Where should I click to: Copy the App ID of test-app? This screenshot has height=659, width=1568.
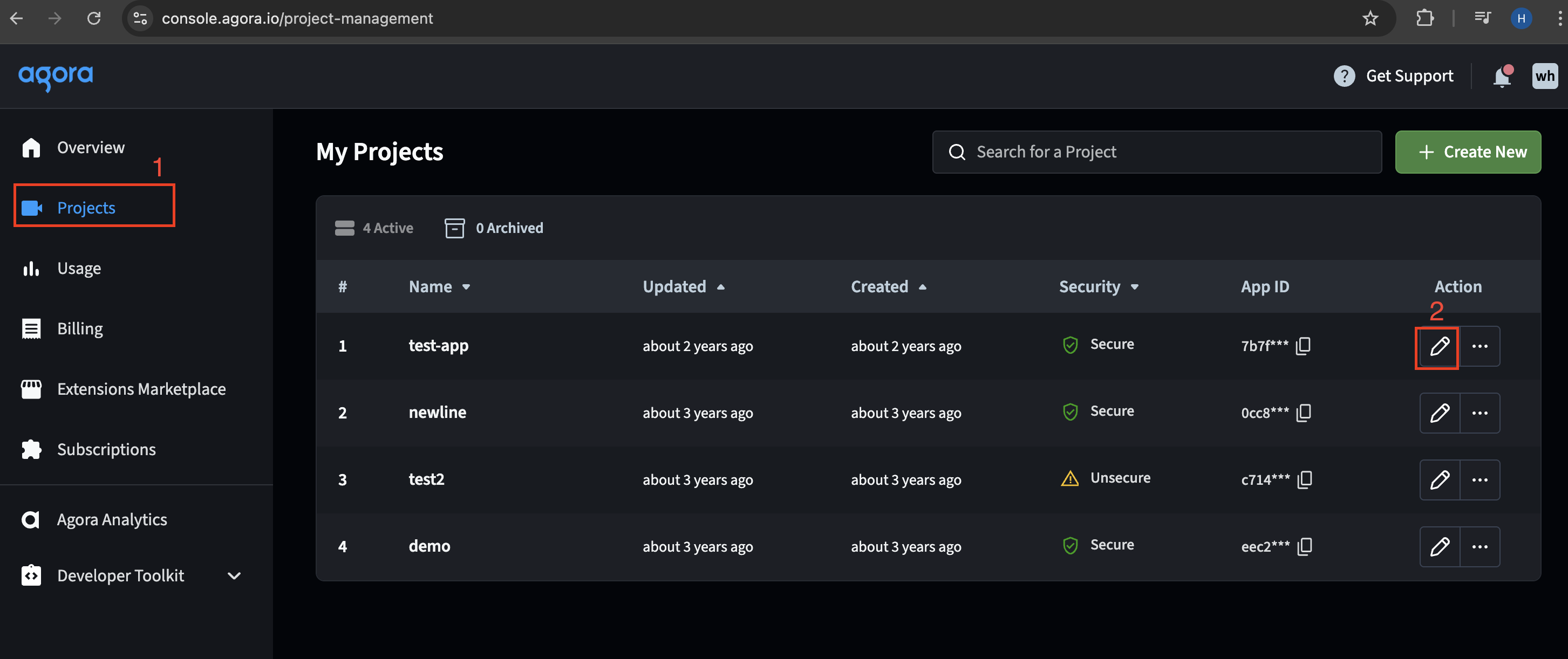pyautogui.click(x=1304, y=346)
